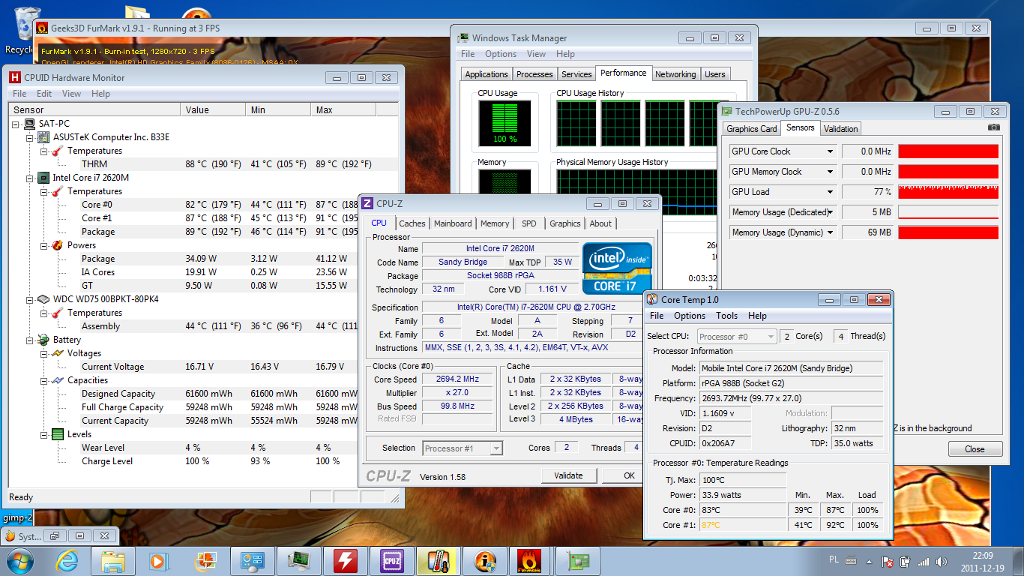Viewport: 1024px width, 576px height.
Task: Open Hardware Monitor View menu
Action: pos(71,94)
